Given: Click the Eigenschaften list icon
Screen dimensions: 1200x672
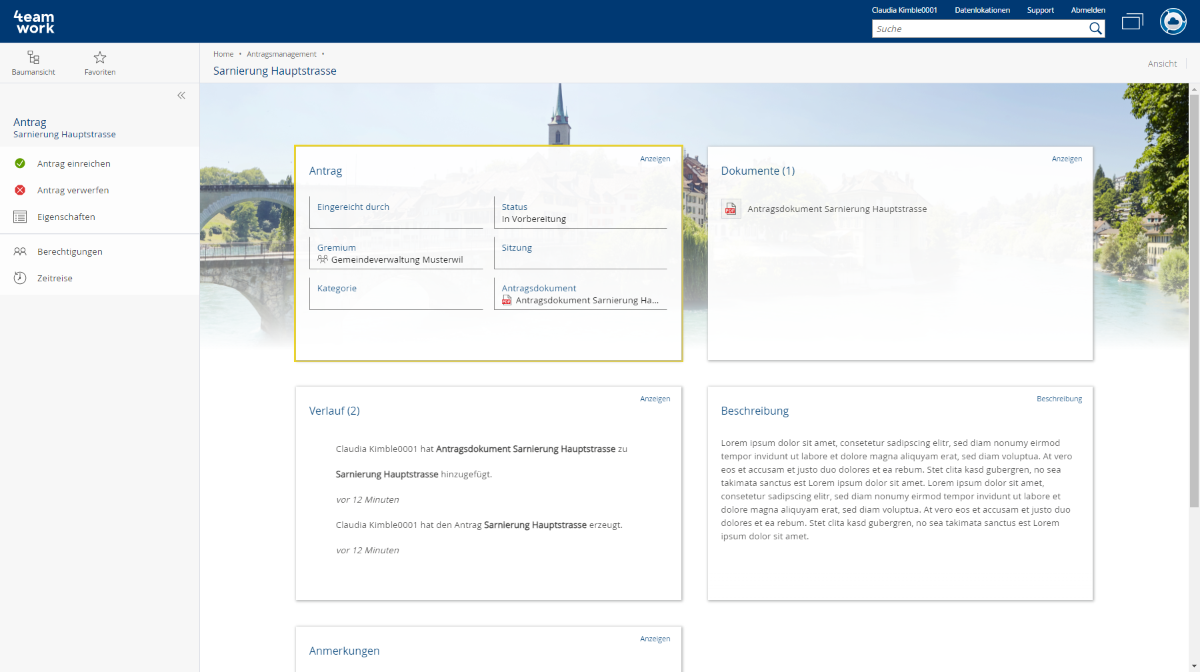Looking at the screenshot, I should 20,216.
